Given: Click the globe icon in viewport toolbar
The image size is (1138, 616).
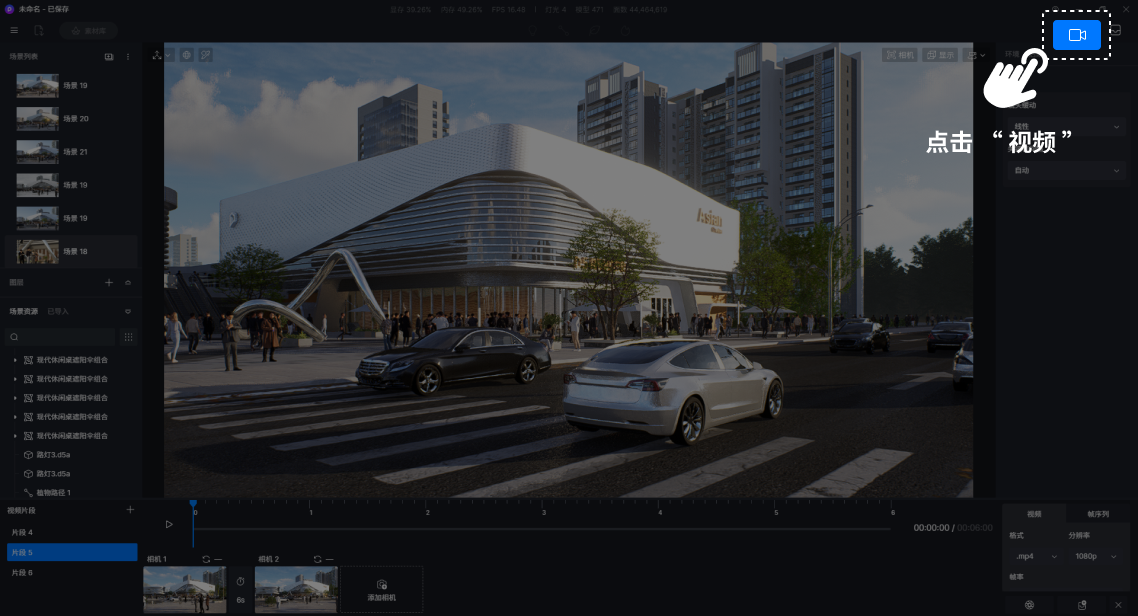Looking at the screenshot, I should (x=186, y=55).
